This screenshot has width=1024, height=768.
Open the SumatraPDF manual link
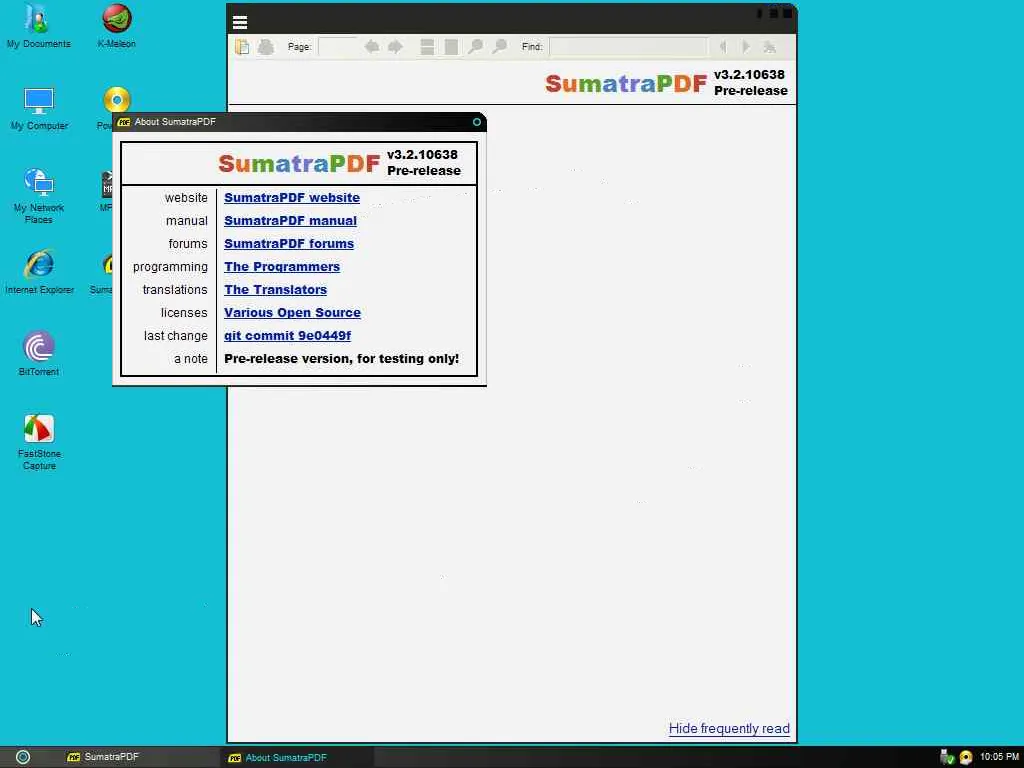click(x=291, y=221)
